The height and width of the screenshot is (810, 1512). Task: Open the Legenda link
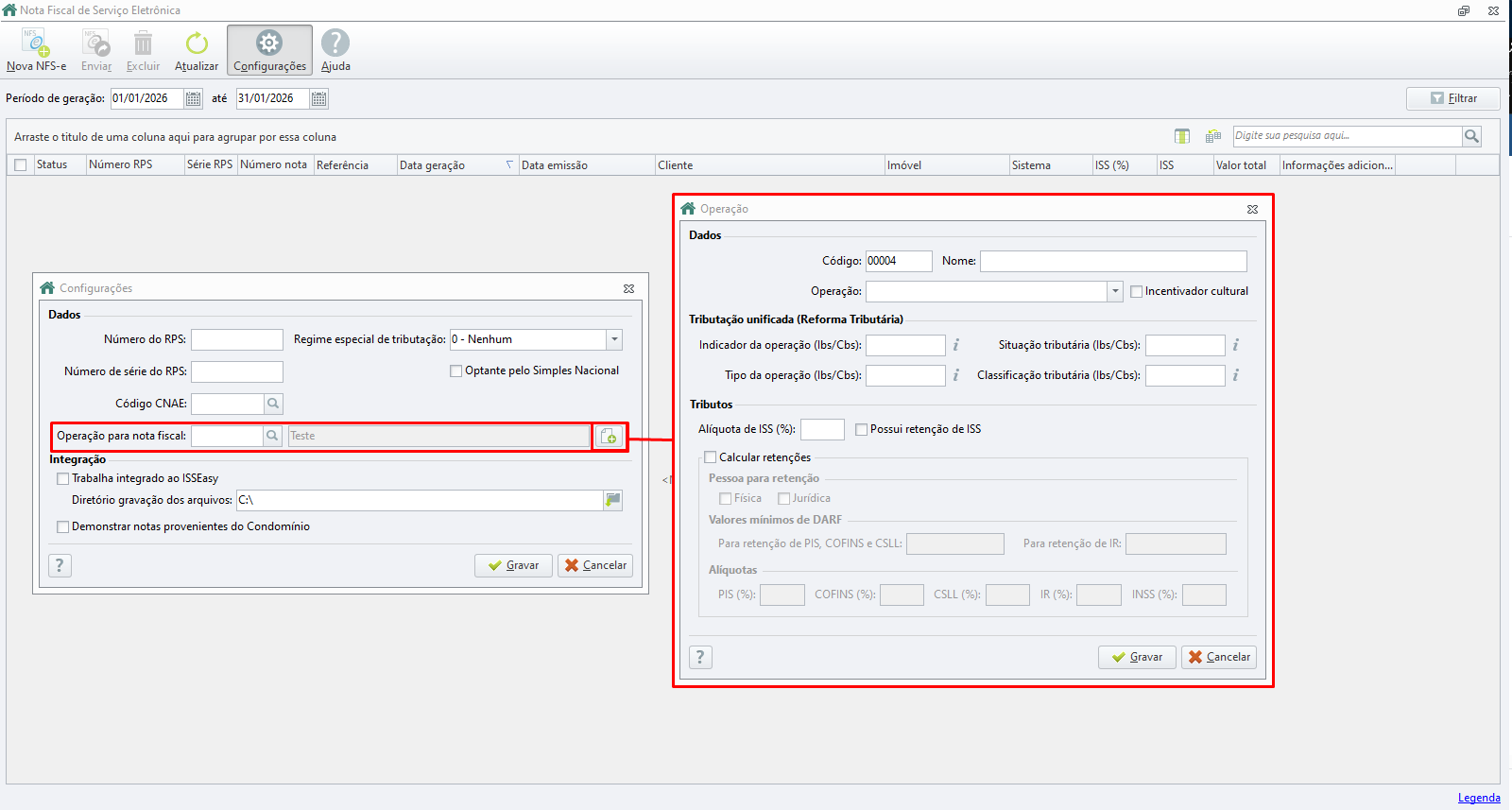pos(1478,798)
